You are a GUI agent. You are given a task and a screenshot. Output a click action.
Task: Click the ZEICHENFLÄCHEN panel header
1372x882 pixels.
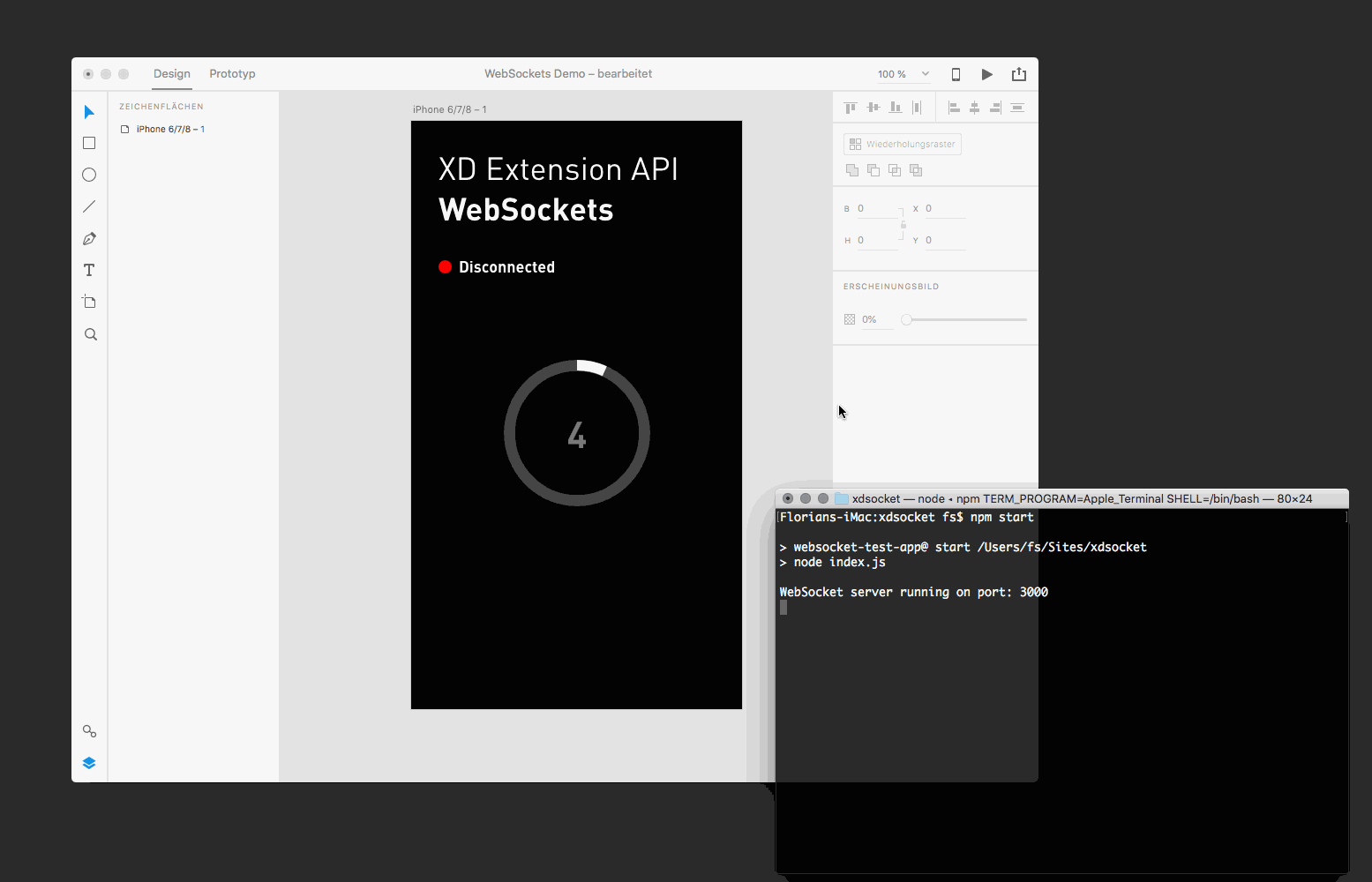pos(161,107)
